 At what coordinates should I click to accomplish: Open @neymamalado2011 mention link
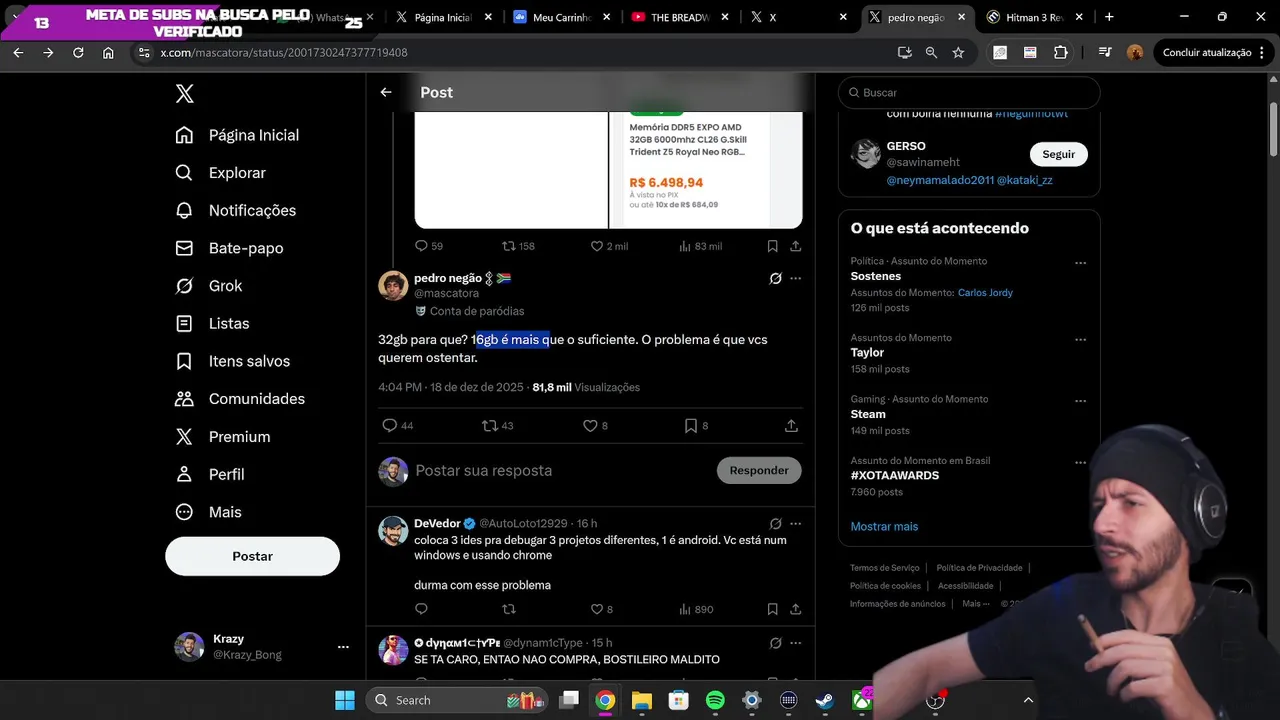coord(939,180)
